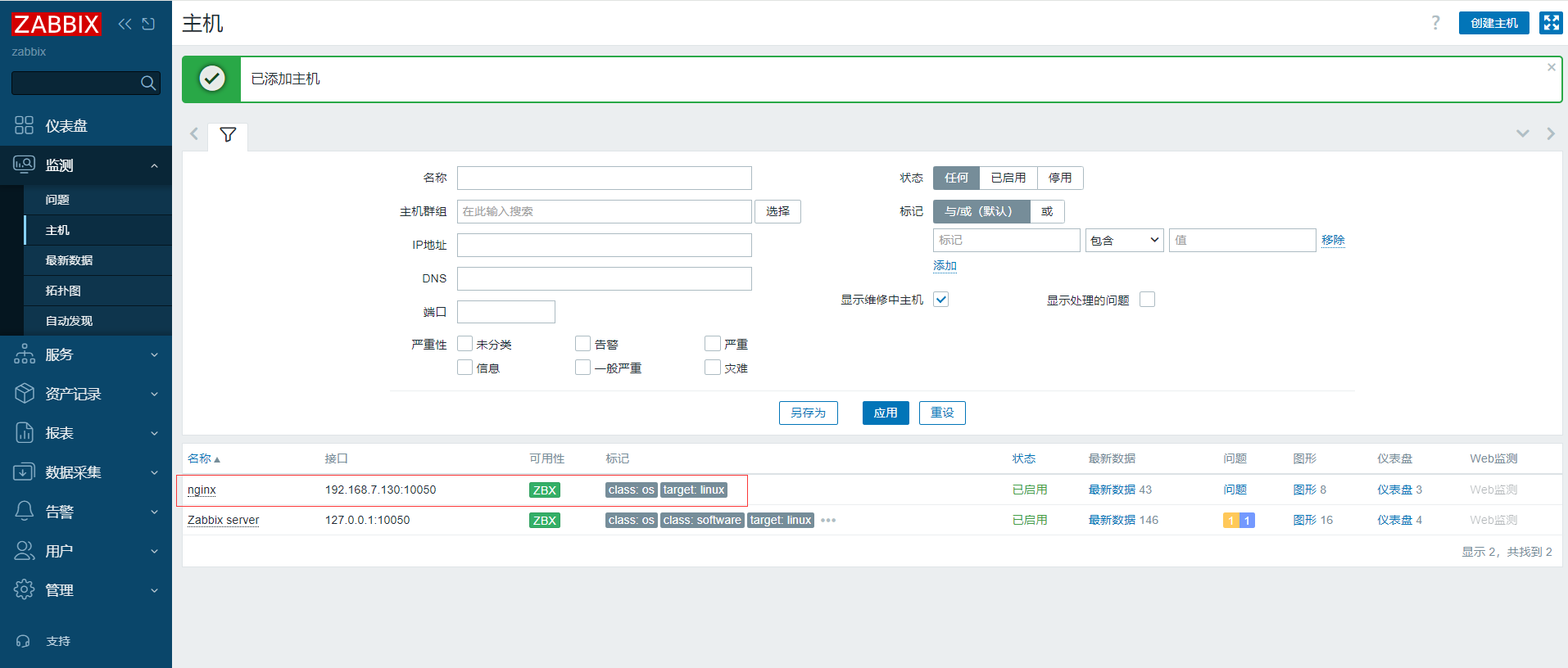This screenshot has width=1568, height=668.
Task: Click 创建主机 create host button
Action: (x=1493, y=23)
